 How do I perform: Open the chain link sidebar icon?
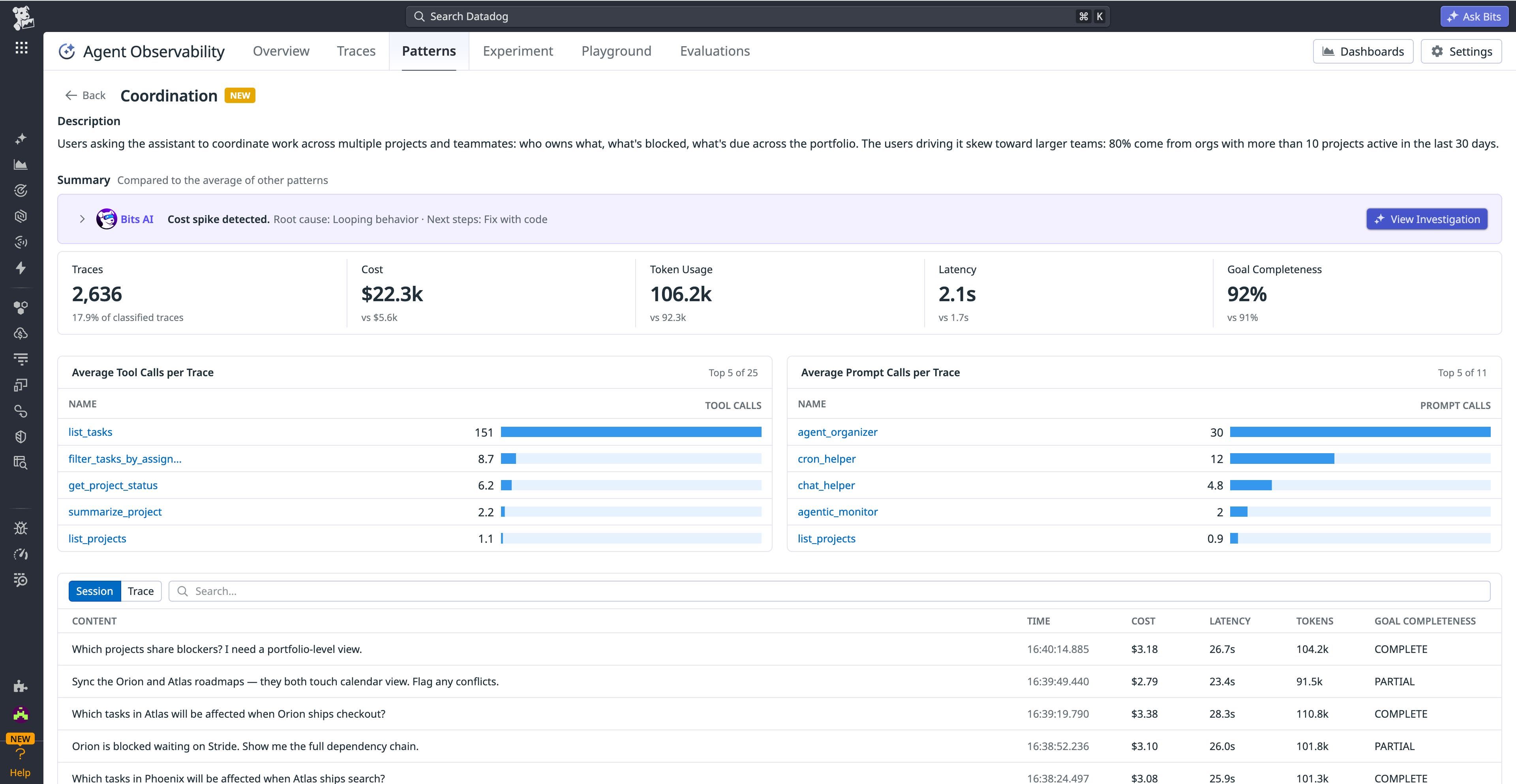pos(21,411)
